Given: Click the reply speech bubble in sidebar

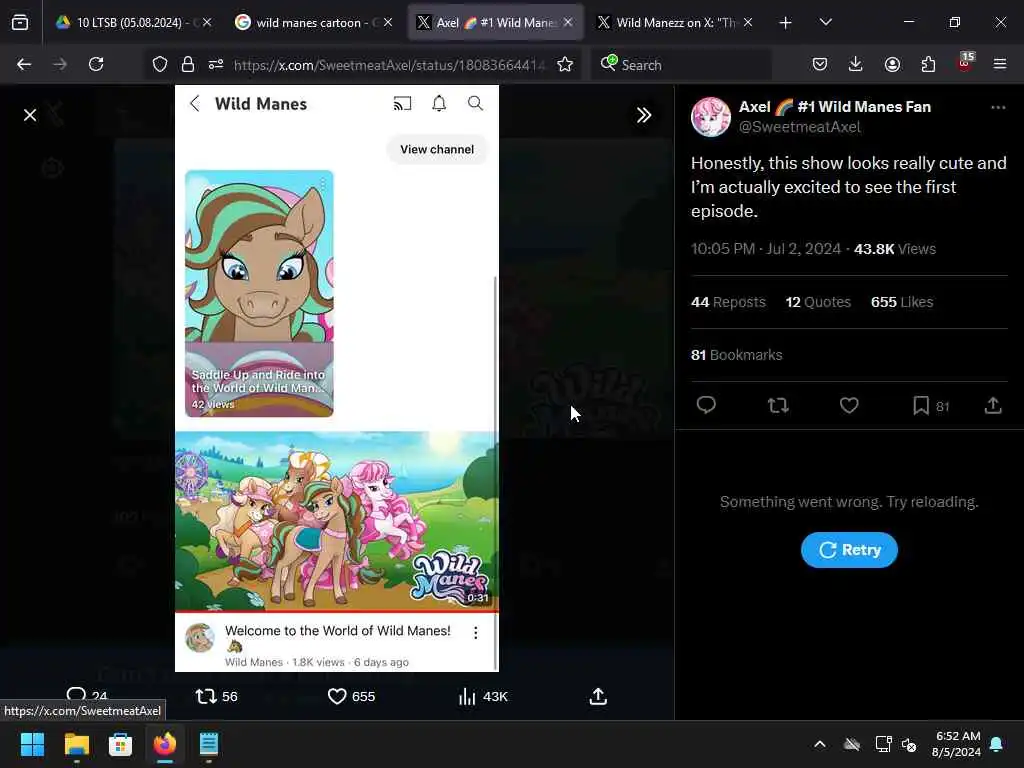Looking at the screenshot, I should 706,406.
